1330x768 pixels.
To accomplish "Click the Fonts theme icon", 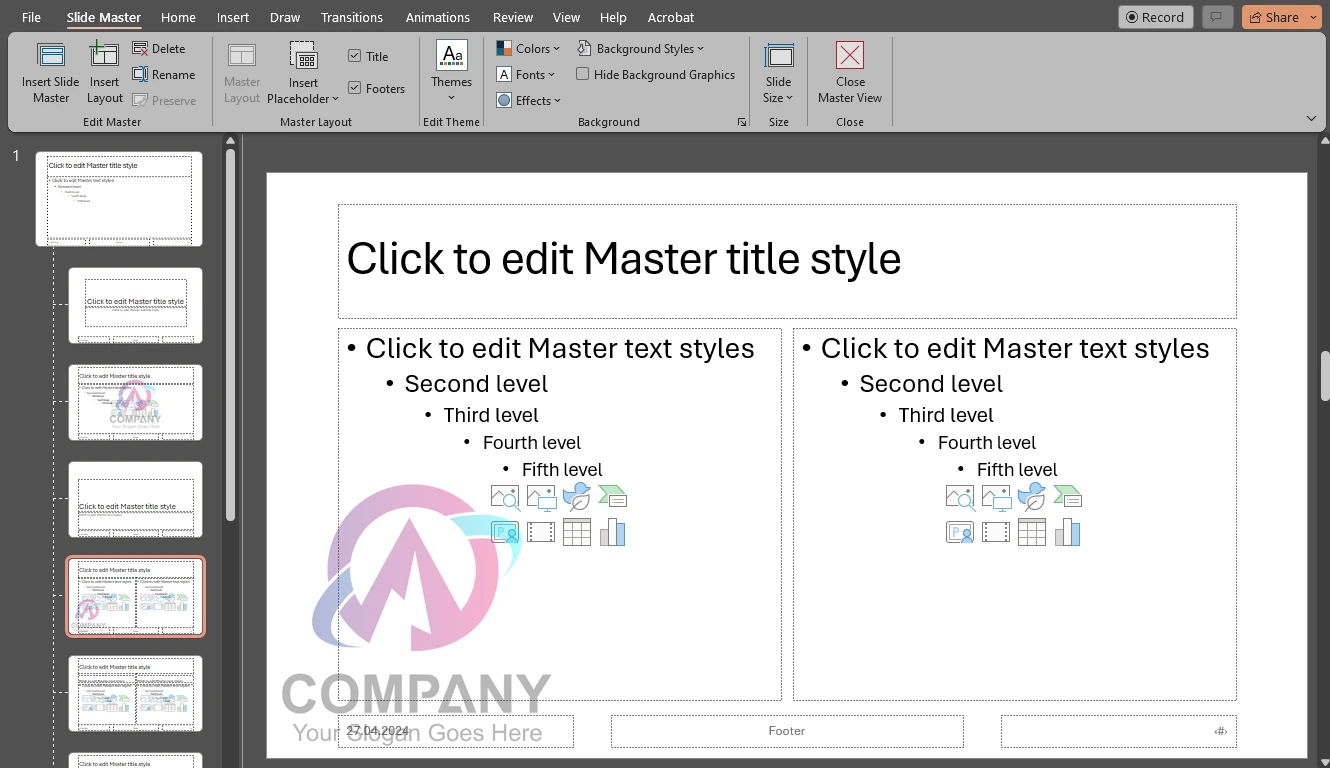I will pyautogui.click(x=526, y=74).
